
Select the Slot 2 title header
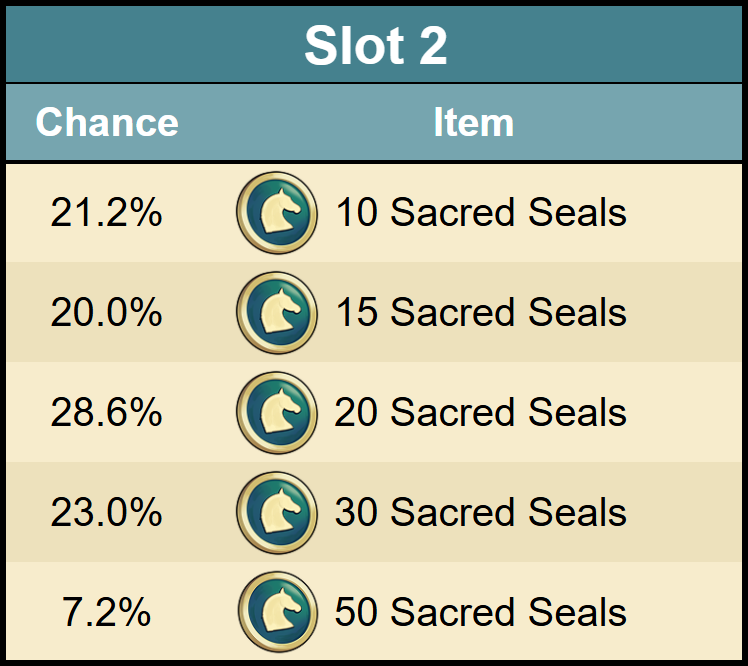tap(375, 45)
